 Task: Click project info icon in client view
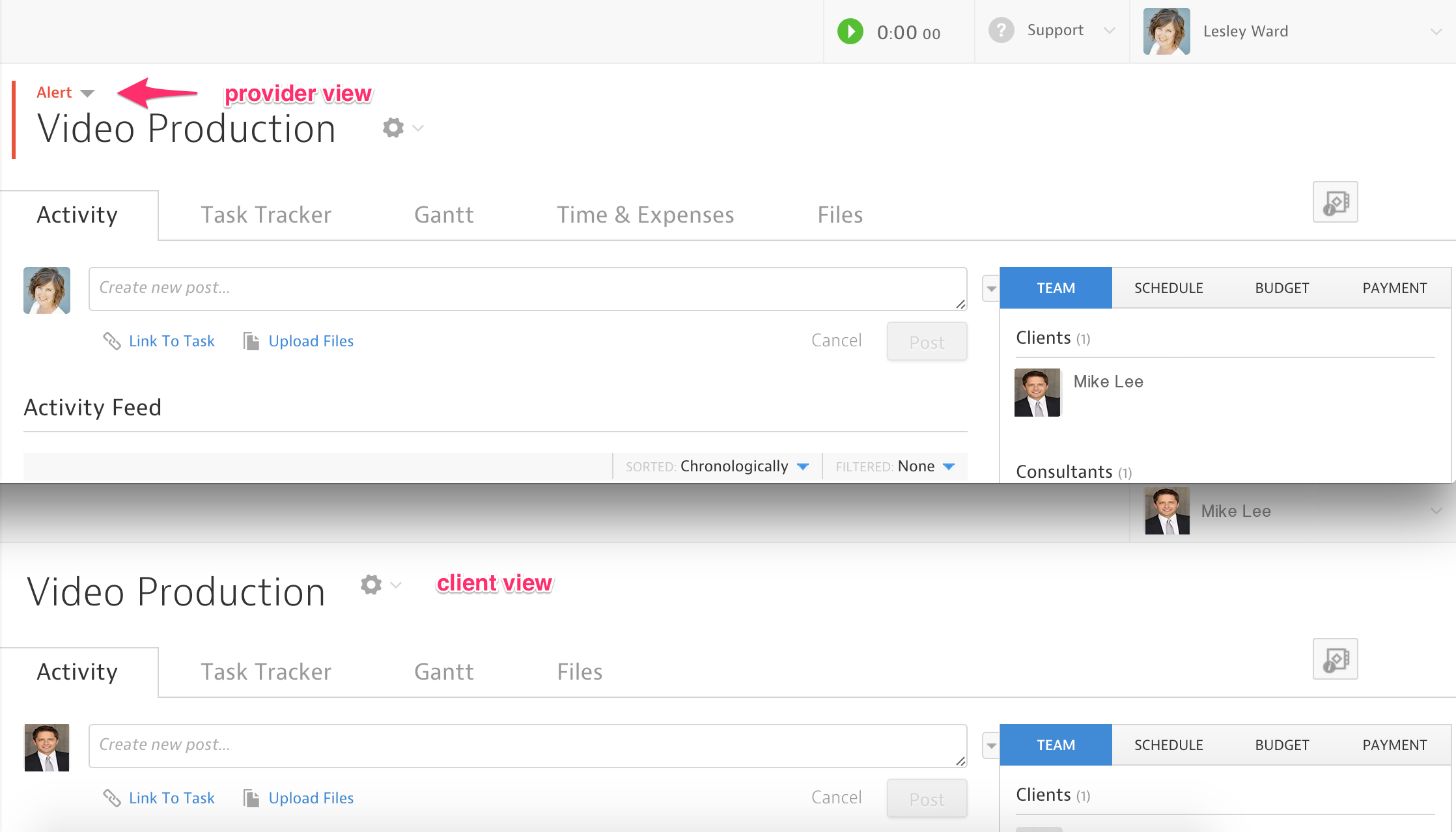1335,659
